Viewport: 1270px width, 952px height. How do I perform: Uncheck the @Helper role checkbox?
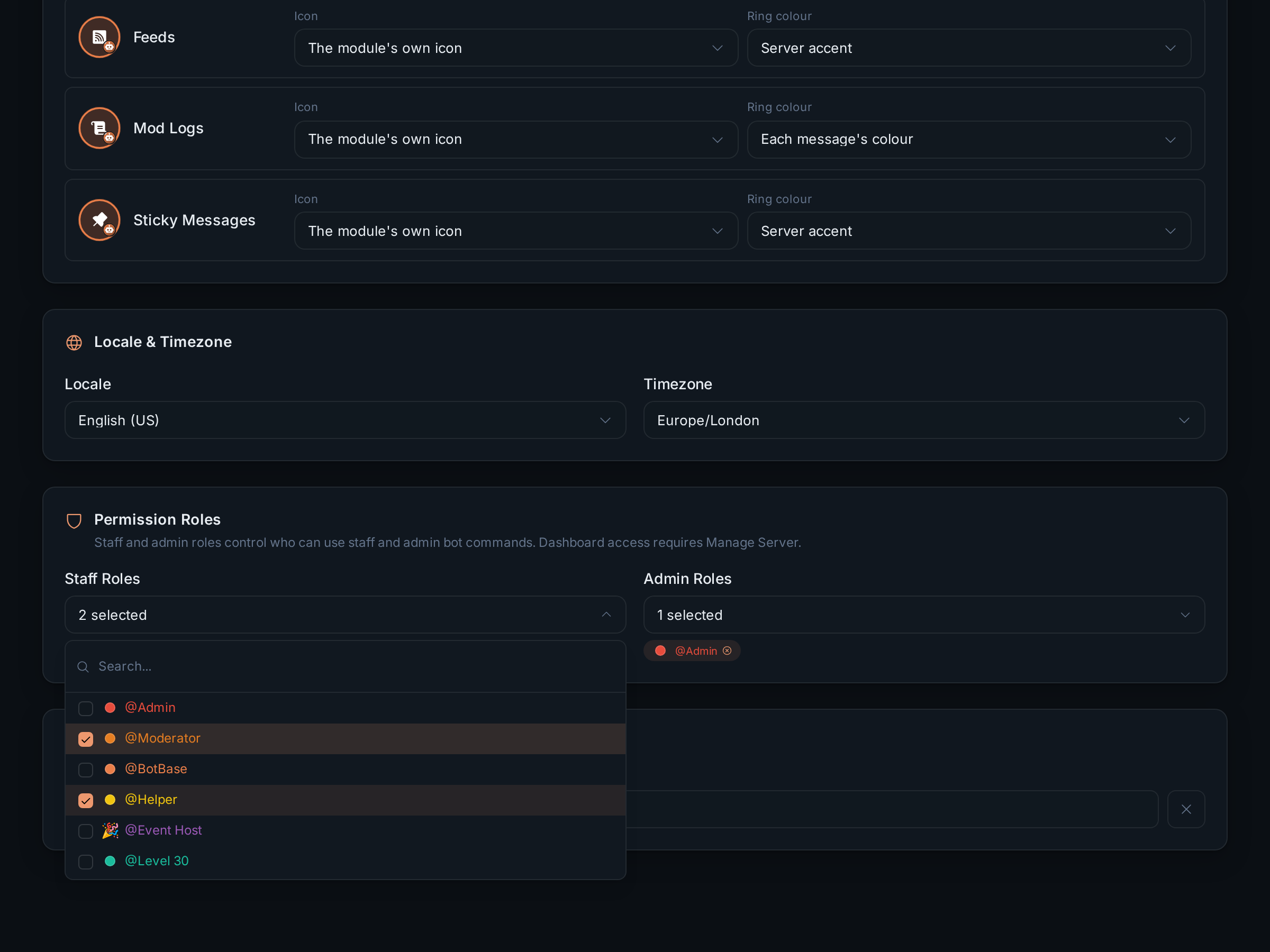[86, 801]
